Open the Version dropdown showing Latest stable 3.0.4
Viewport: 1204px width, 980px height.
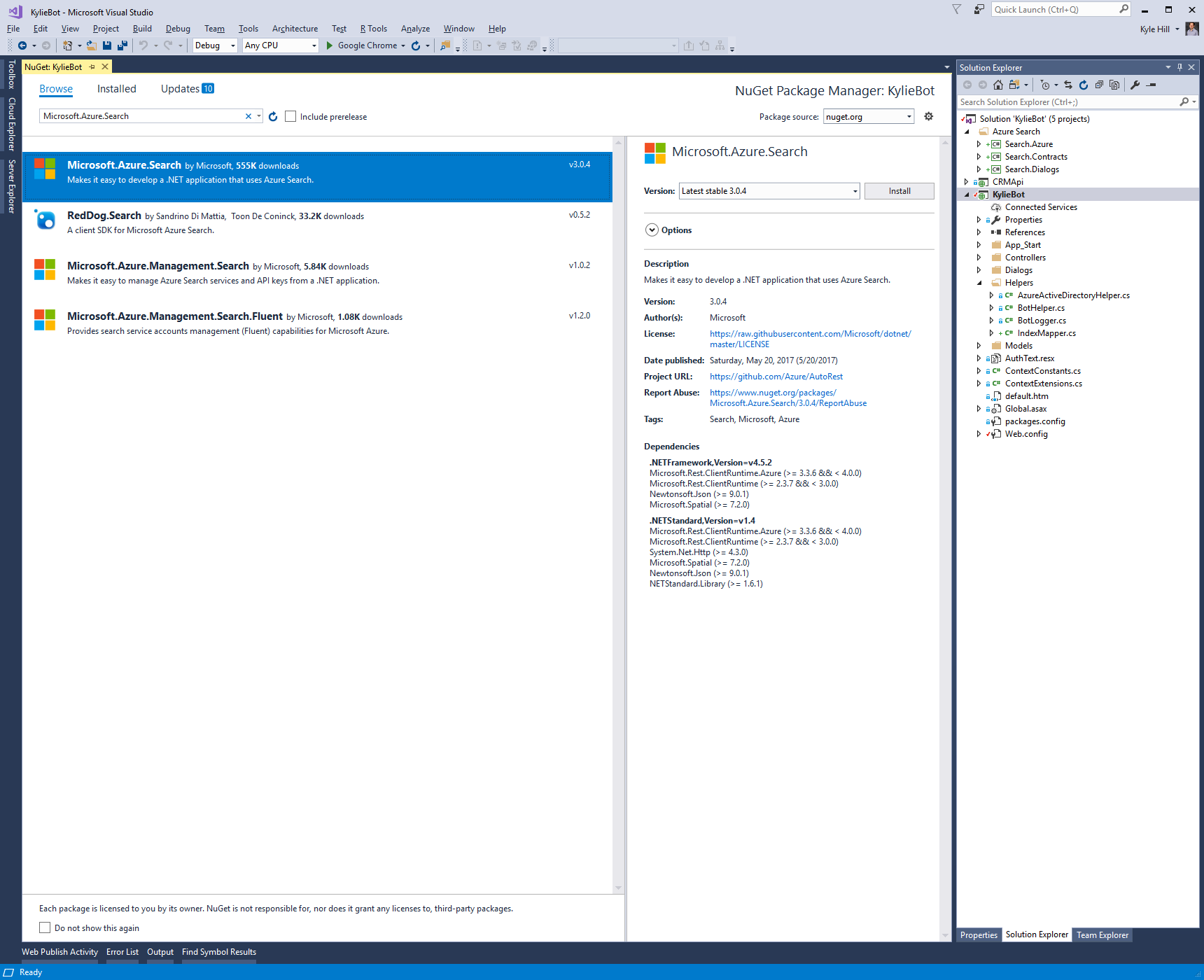click(x=769, y=191)
